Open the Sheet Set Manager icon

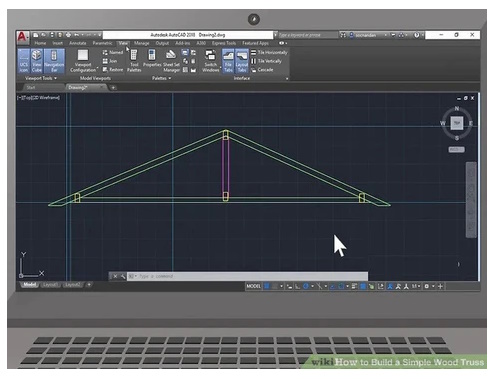coord(171,61)
